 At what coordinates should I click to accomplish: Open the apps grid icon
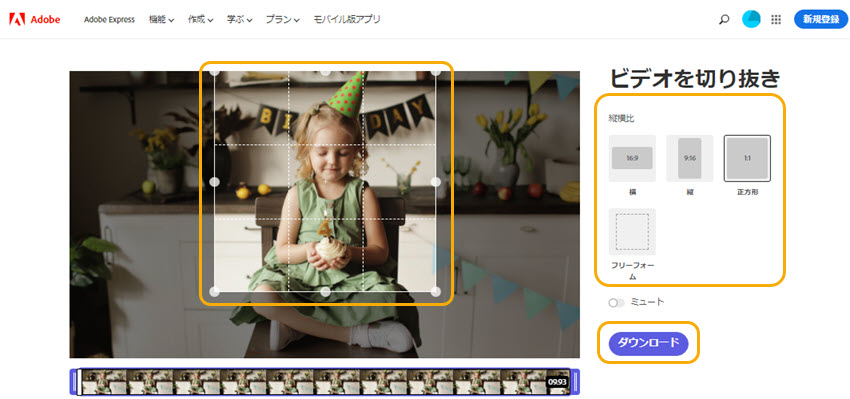(x=776, y=20)
